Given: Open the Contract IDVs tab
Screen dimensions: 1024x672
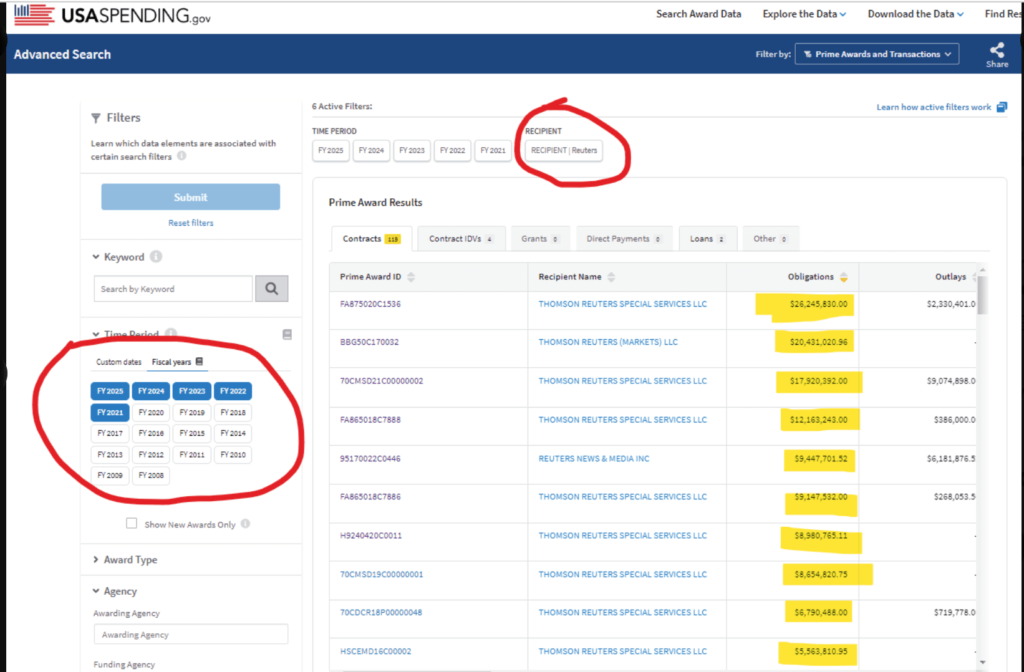Looking at the screenshot, I should (x=461, y=239).
